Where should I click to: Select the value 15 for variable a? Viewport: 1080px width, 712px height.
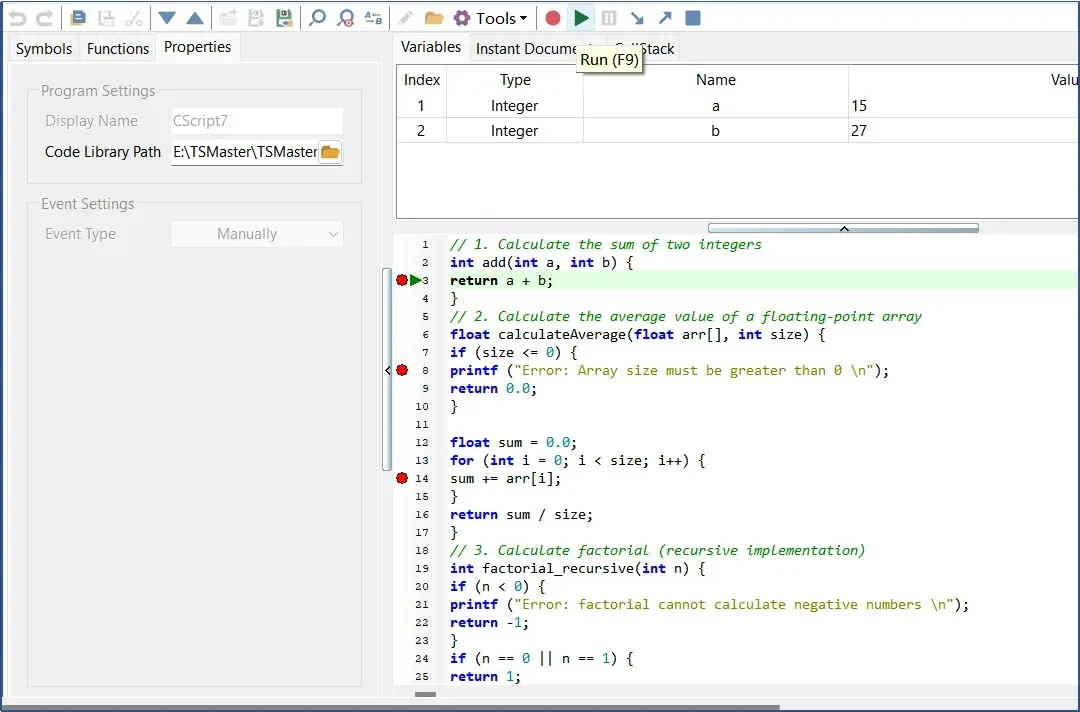(x=859, y=106)
